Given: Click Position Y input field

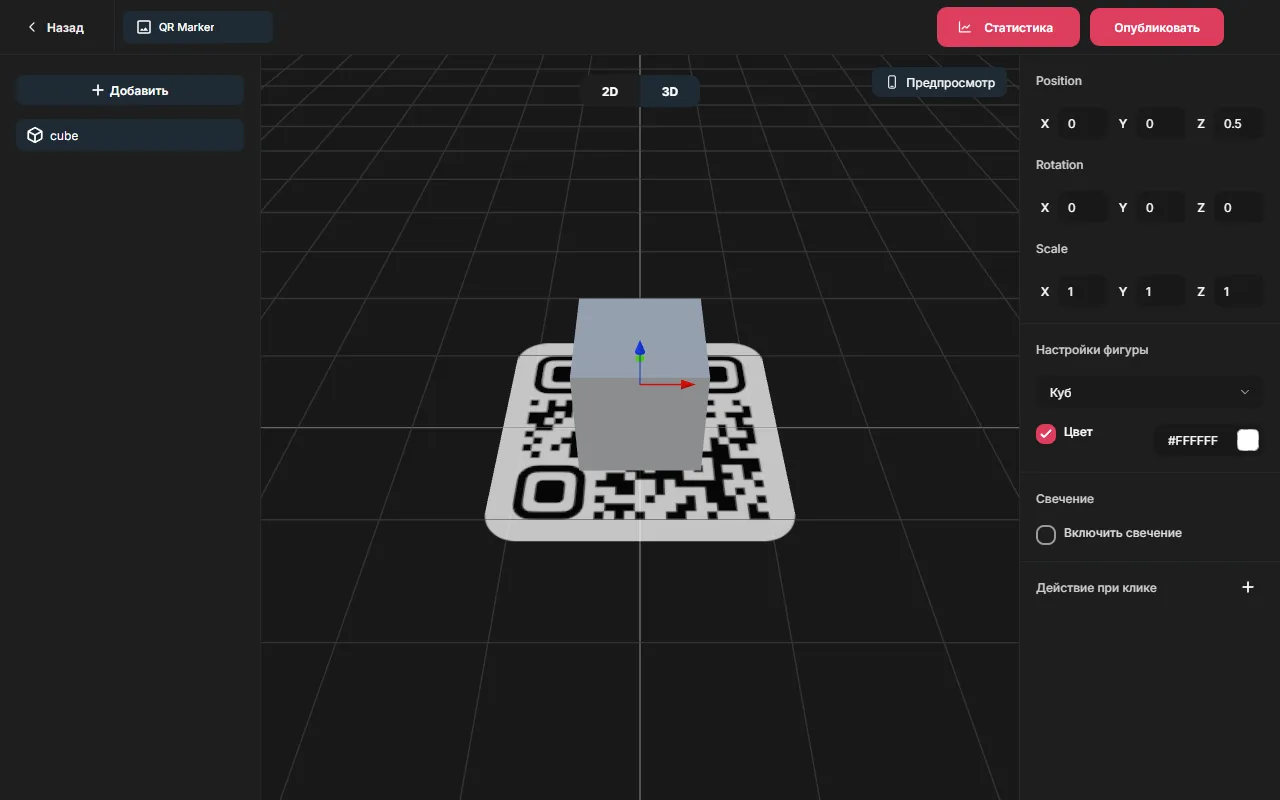Looking at the screenshot, I should pyautogui.click(x=1160, y=124).
